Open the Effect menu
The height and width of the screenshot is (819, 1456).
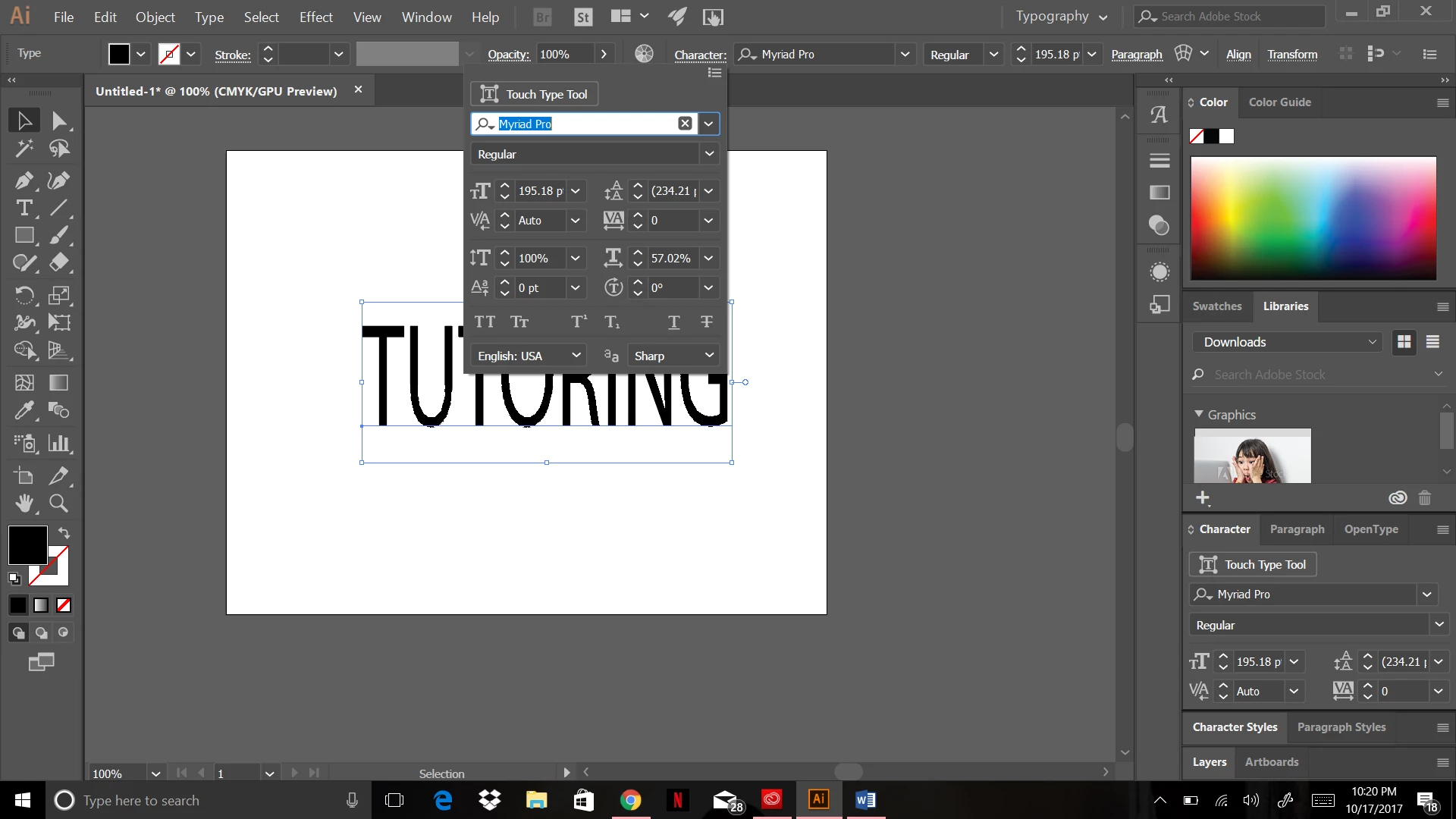point(315,17)
